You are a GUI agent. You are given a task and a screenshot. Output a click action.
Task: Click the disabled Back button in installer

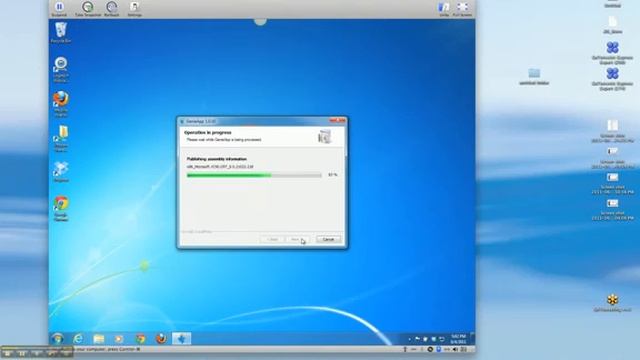[x=273, y=239]
